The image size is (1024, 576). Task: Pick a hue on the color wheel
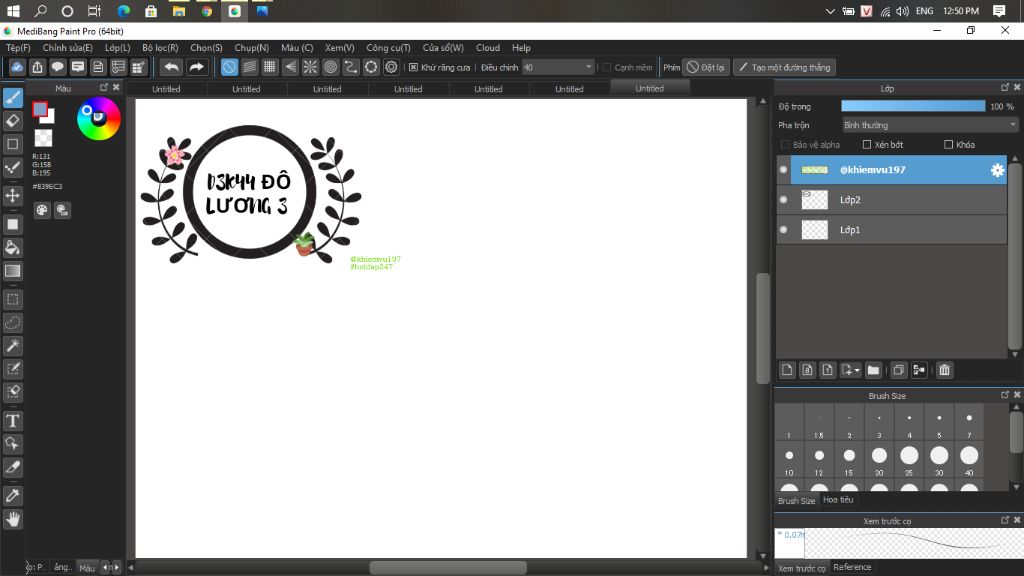pyautogui.click(x=99, y=118)
